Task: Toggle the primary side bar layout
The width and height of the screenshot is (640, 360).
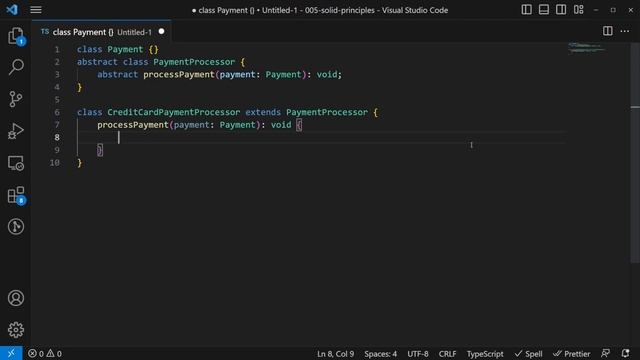Action: (x=527, y=10)
